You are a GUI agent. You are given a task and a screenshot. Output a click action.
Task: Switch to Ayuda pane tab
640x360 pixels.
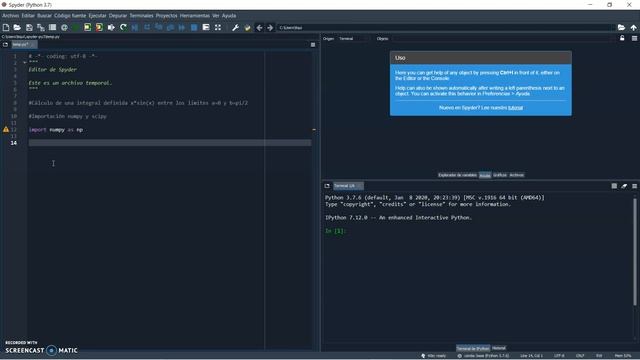point(485,175)
